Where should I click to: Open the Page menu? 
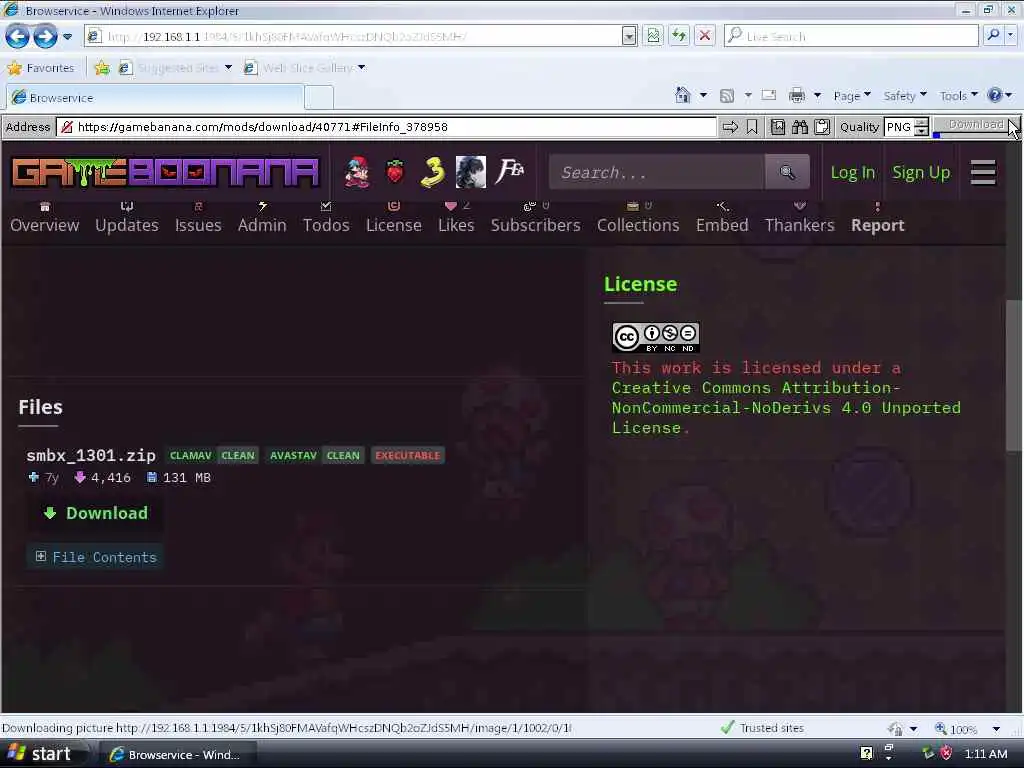point(852,96)
